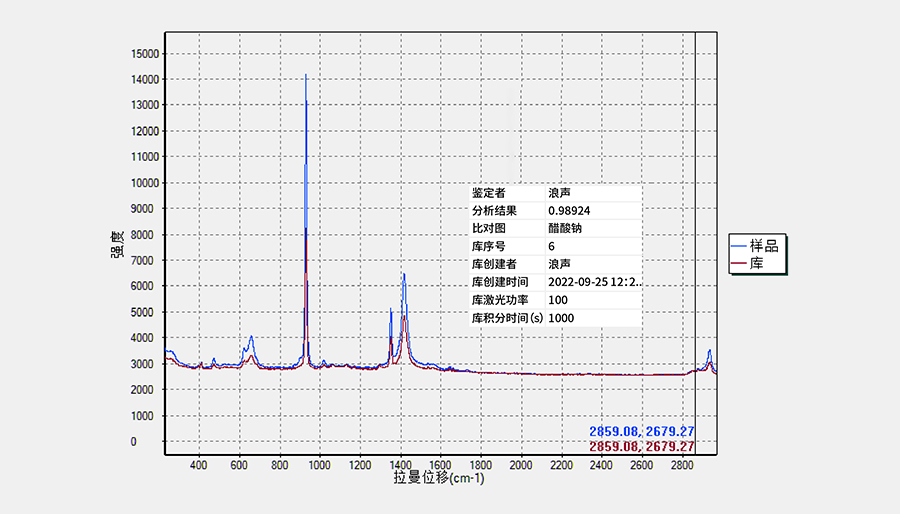Select the 库 legend label
This screenshot has width=900, height=514.
757,264
